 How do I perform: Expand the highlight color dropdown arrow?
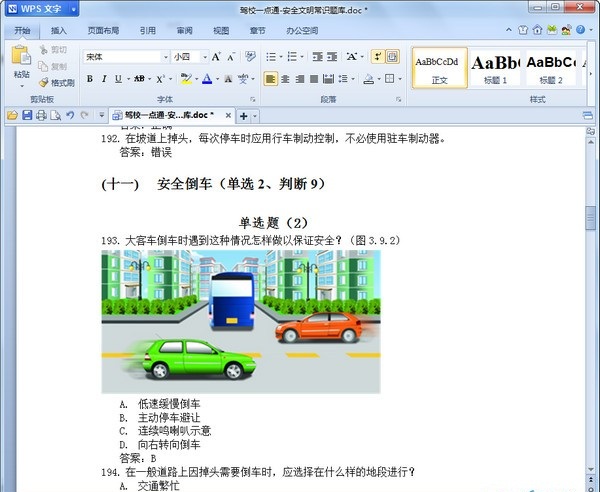point(196,79)
